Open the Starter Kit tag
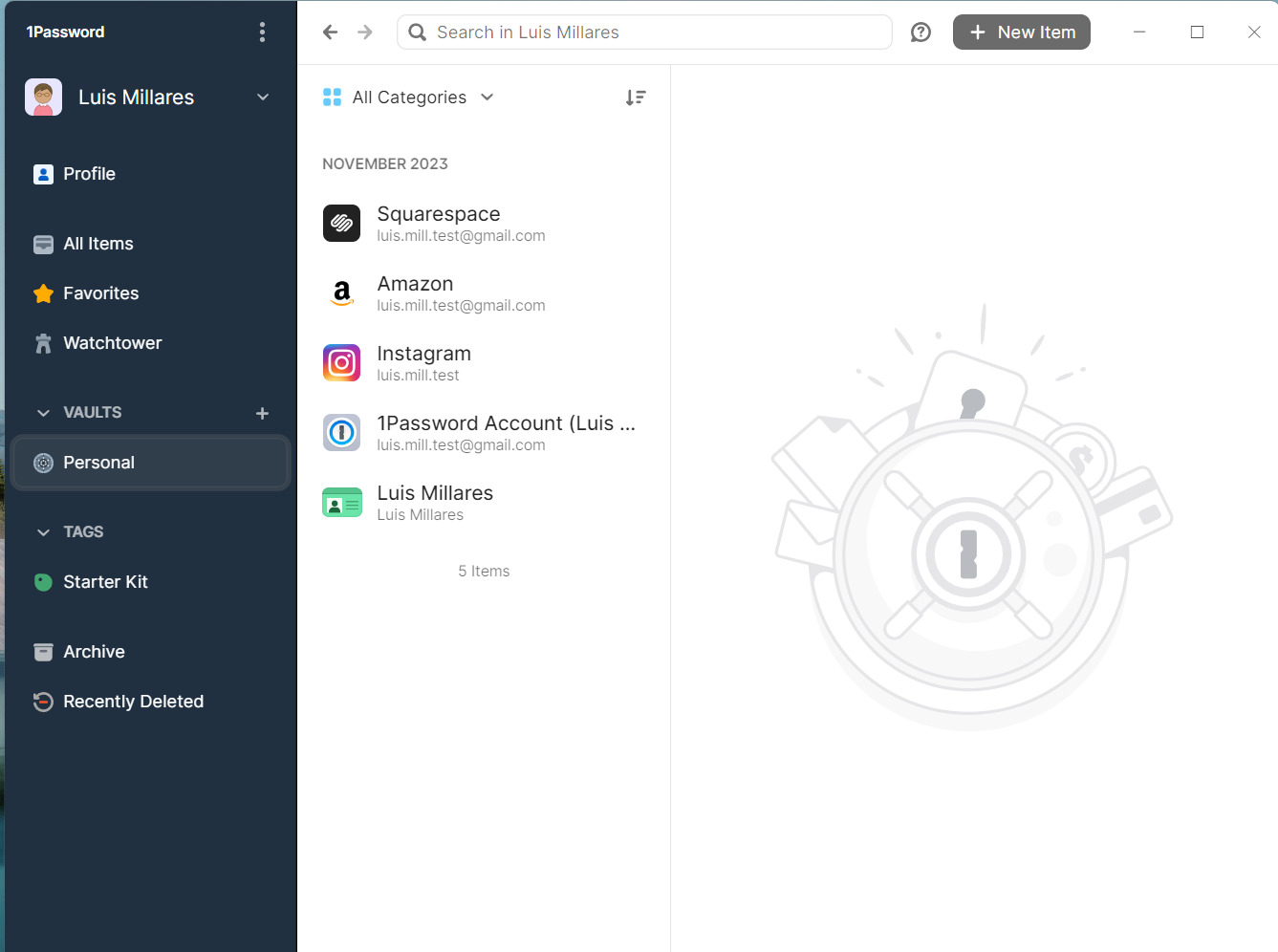Viewport: 1278px width, 952px height. click(105, 581)
